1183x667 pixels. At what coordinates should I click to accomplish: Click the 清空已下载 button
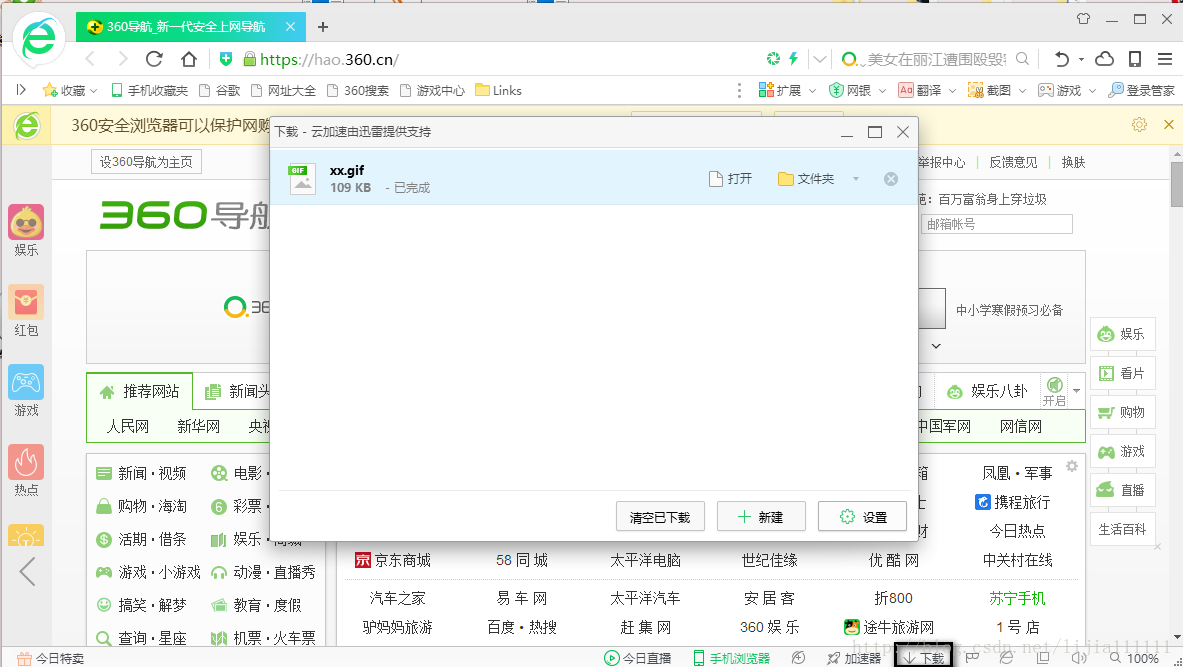(660, 517)
